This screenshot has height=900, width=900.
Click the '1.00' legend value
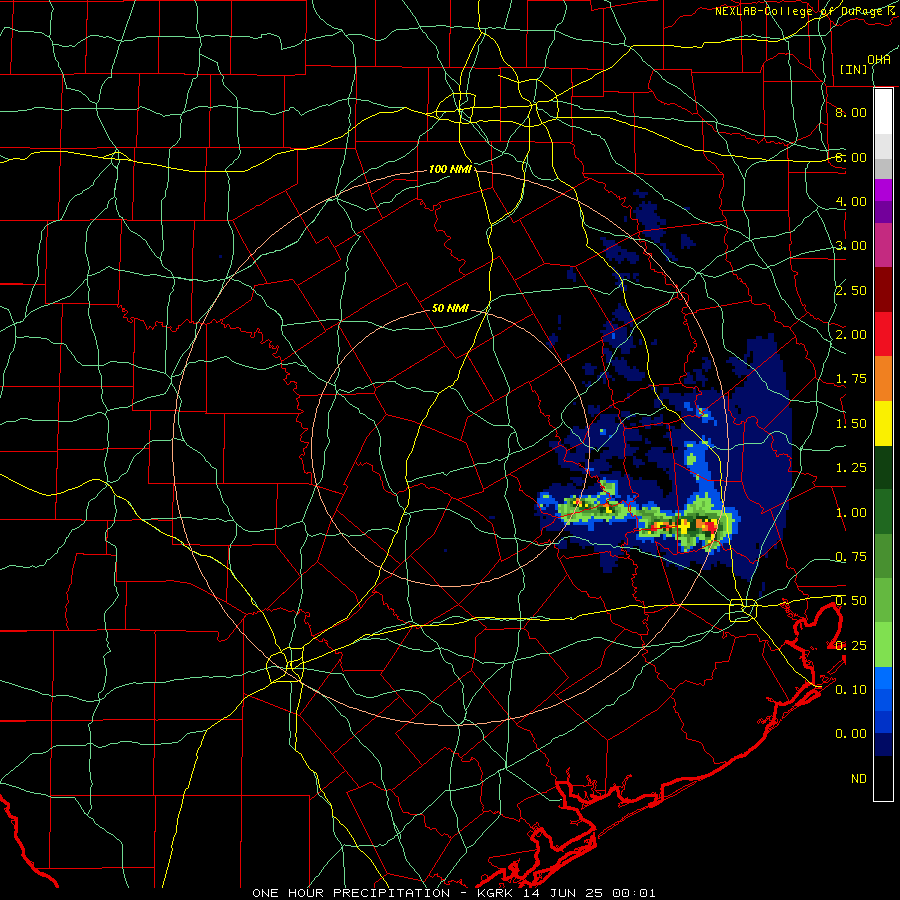coord(851,513)
